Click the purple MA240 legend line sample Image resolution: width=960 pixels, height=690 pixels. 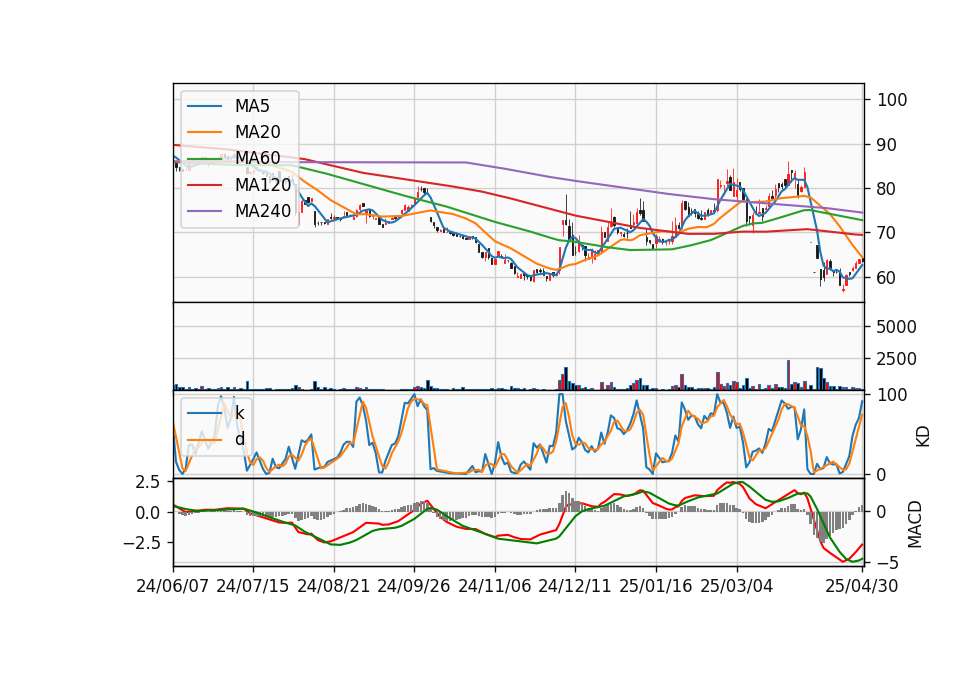click(x=204, y=211)
